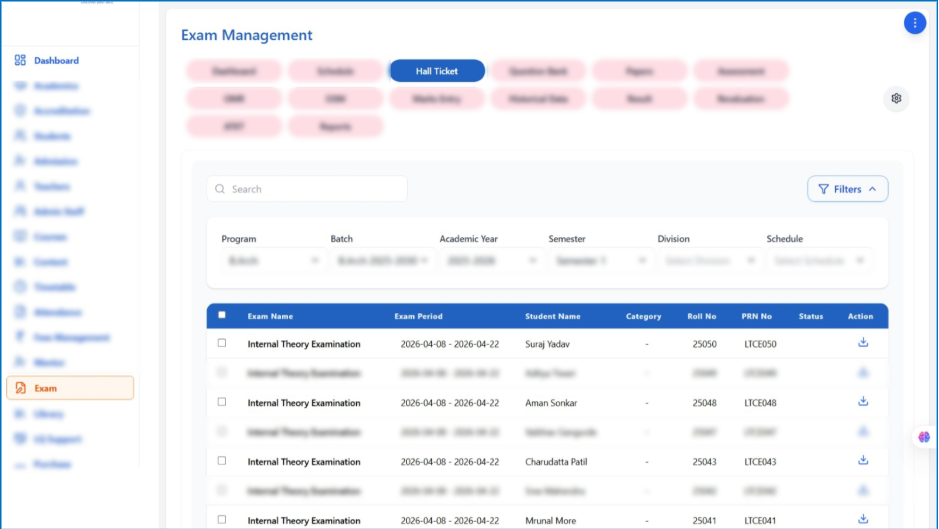Click the student name Aman Sonkar
The height and width of the screenshot is (529, 939).
[551, 403]
